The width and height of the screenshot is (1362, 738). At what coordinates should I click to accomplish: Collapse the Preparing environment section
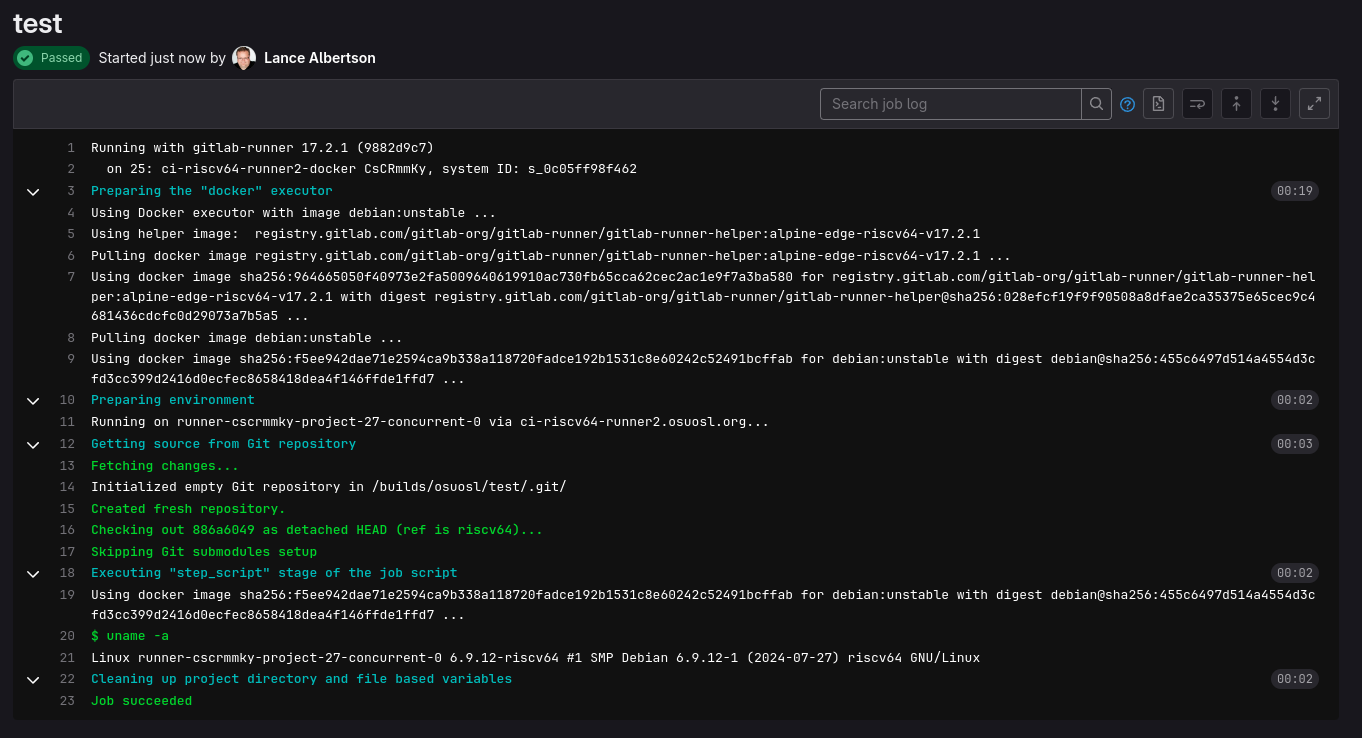(33, 400)
